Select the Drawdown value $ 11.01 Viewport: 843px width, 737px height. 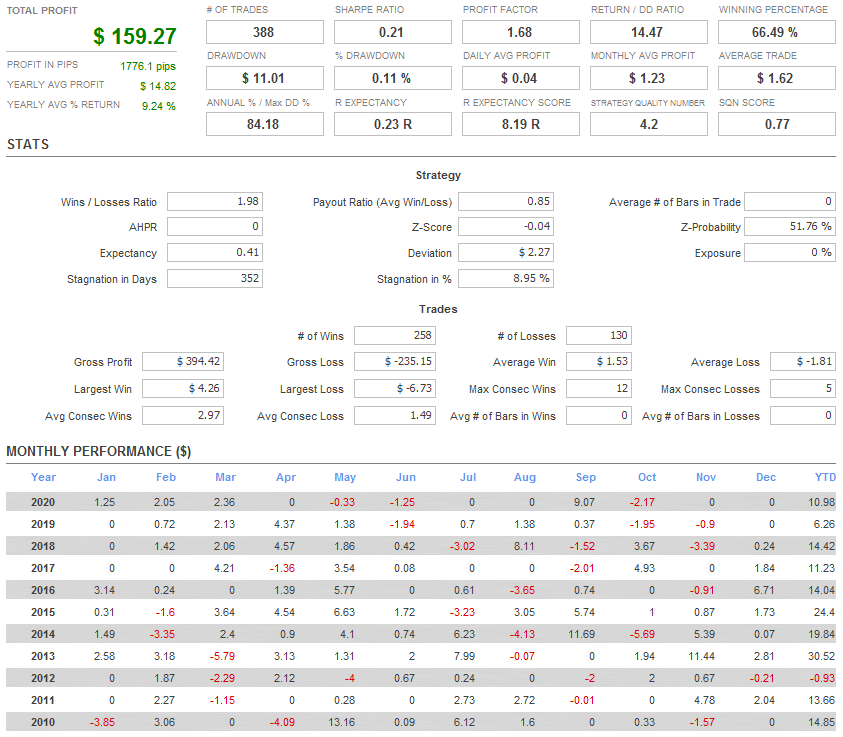[265, 78]
